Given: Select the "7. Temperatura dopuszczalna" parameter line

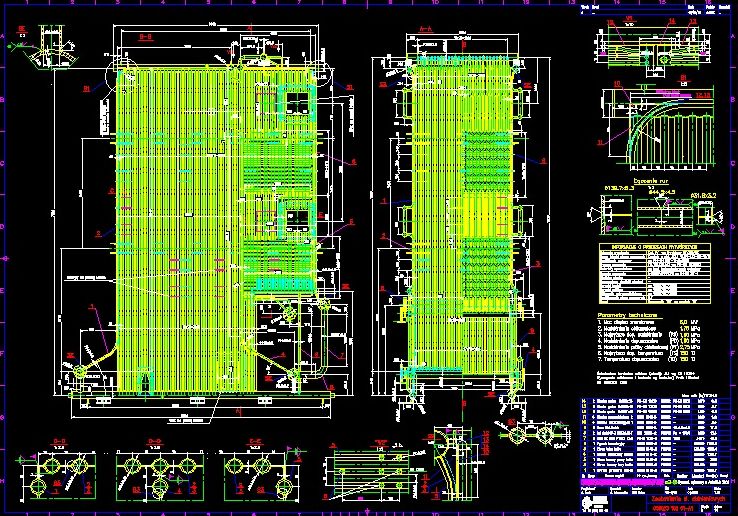Looking at the screenshot, I should point(630,359).
